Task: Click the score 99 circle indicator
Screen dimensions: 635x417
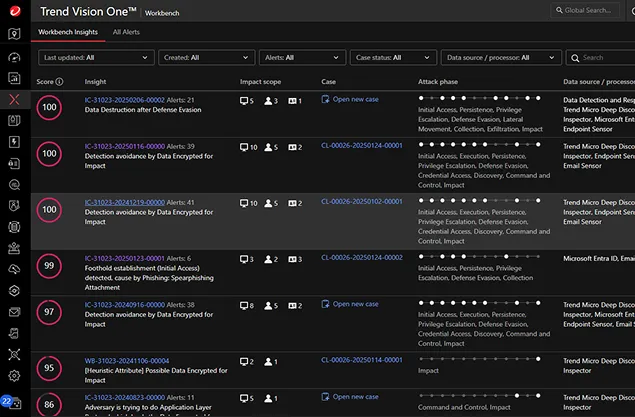Action: (48, 267)
